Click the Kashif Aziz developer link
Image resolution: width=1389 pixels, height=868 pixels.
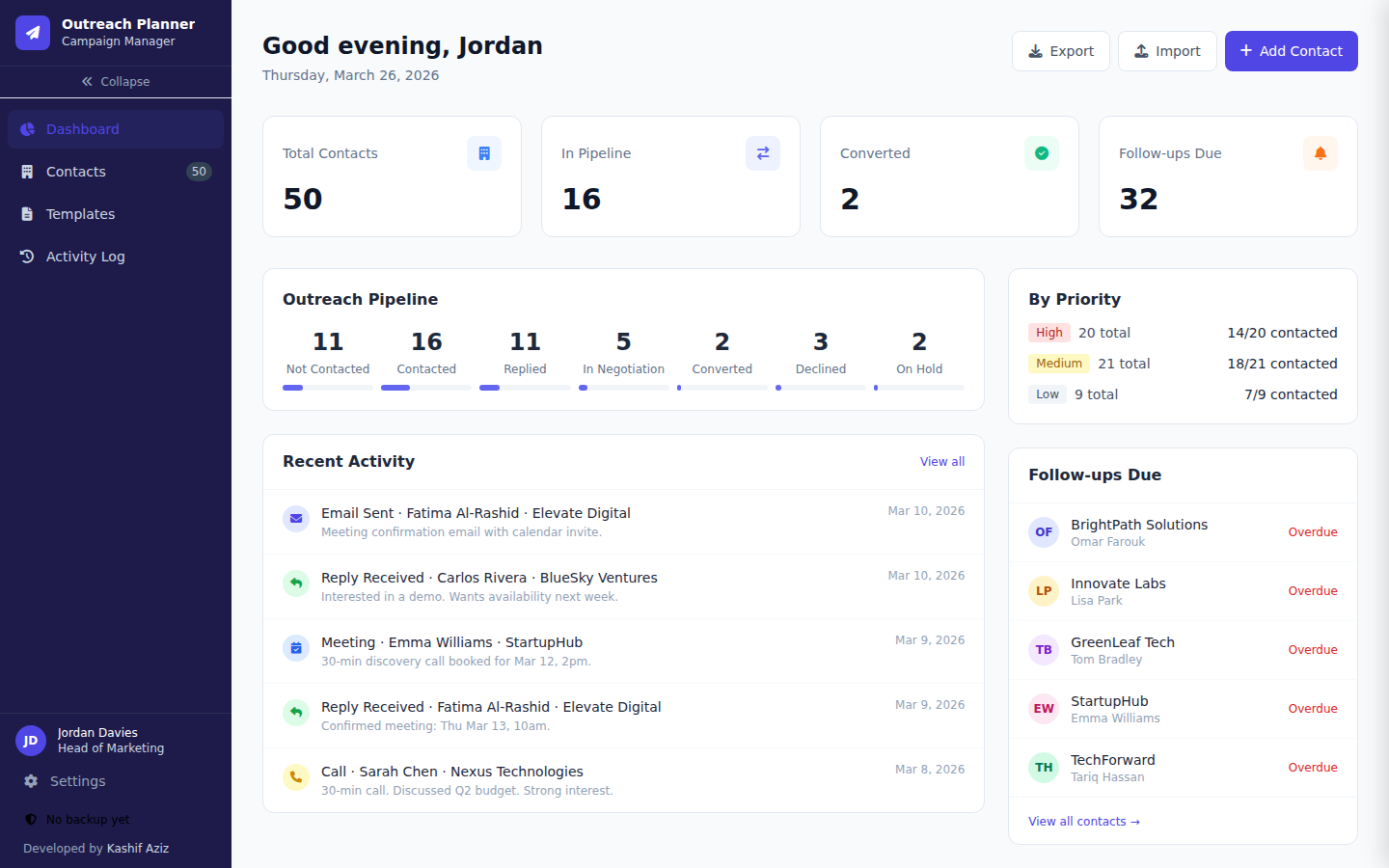(137, 848)
